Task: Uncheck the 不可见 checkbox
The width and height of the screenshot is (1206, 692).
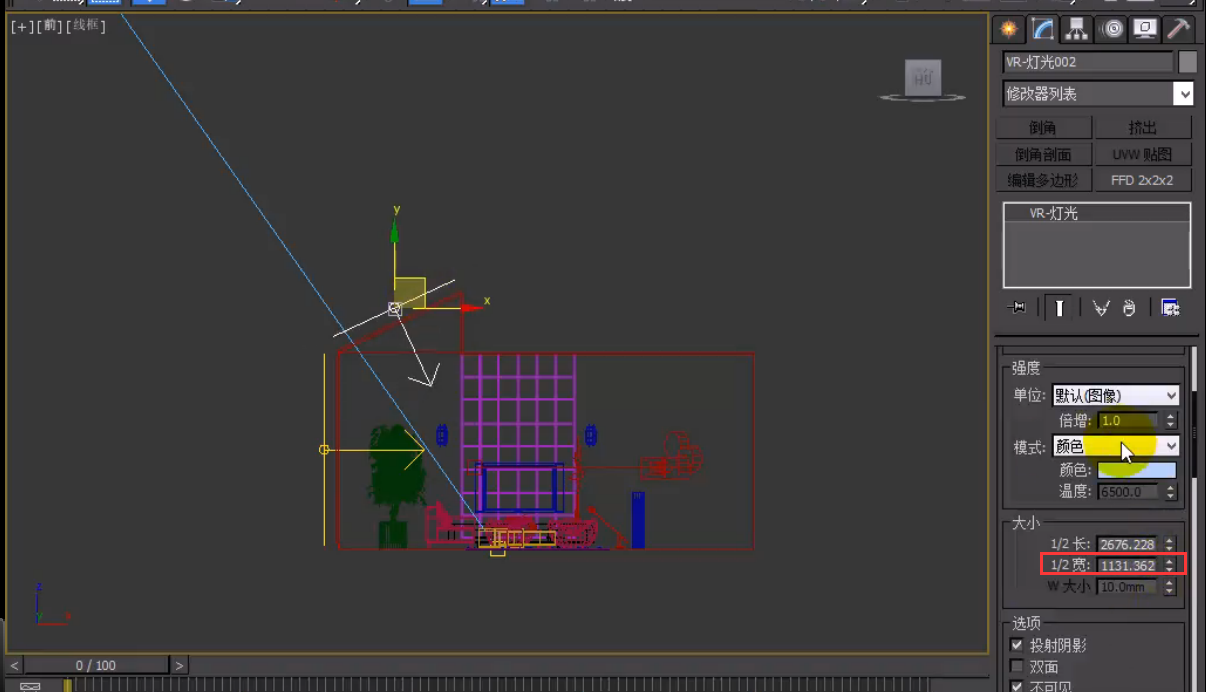Action: click(x=1017, y=686)
